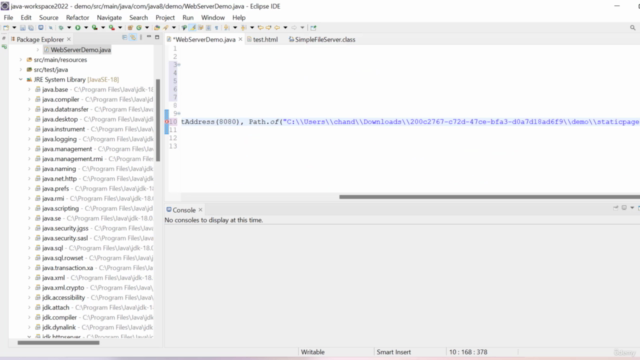Click the New Java Package icon

point(130,28)
